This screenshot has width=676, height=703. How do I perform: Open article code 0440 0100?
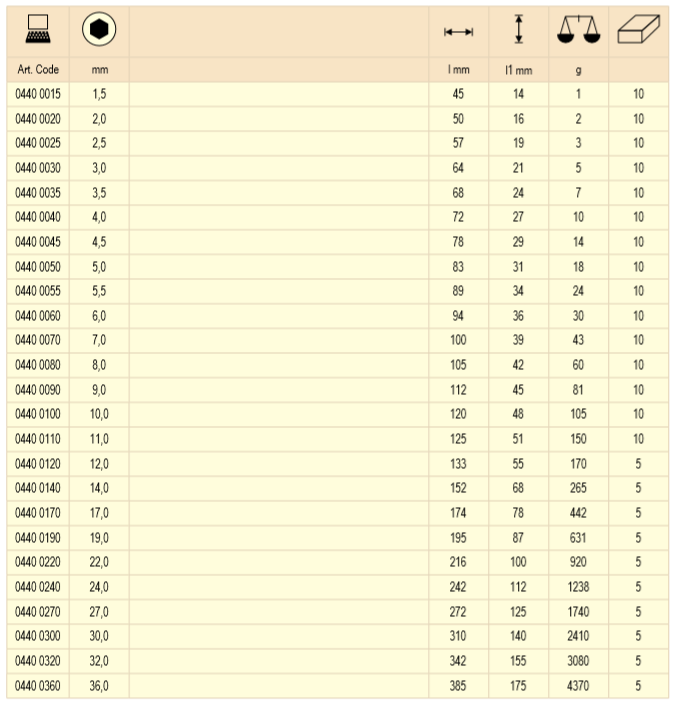click(38, 414)
